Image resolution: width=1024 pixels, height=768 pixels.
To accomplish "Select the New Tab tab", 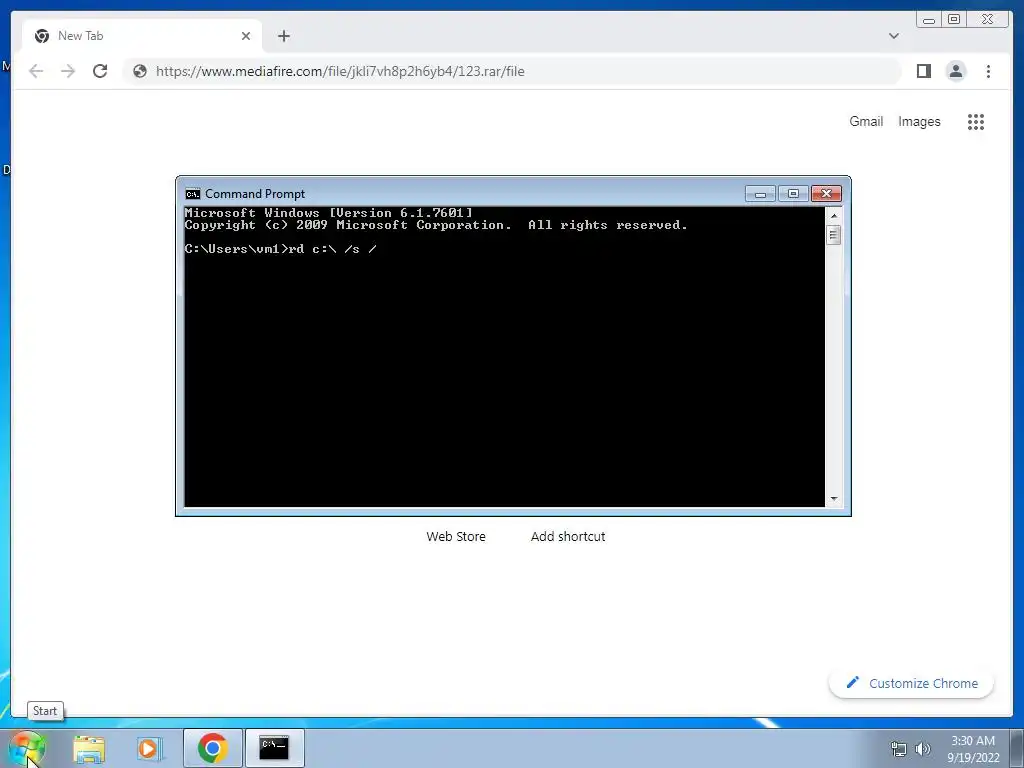I will pos(142,36).
